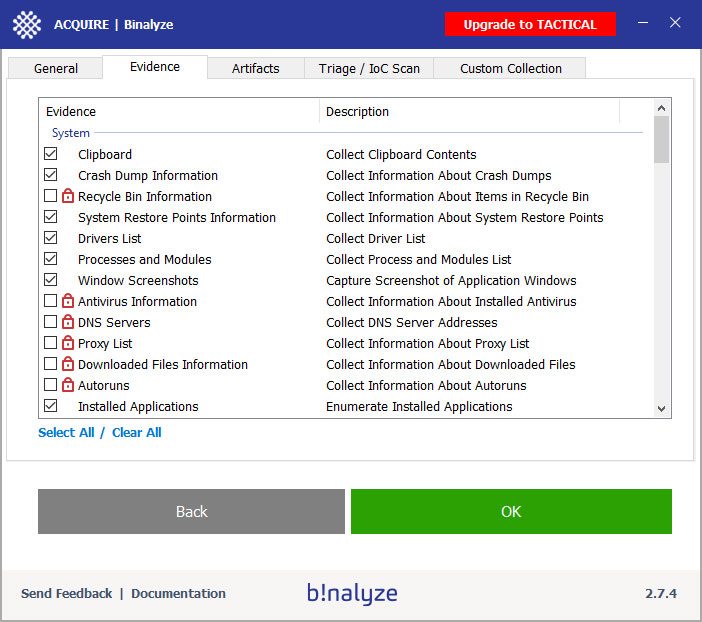Screen dimensions: 702x622
Task: Select 'Collect Driver List' description text
Action: pyautogui.click(x=376, y=239)
